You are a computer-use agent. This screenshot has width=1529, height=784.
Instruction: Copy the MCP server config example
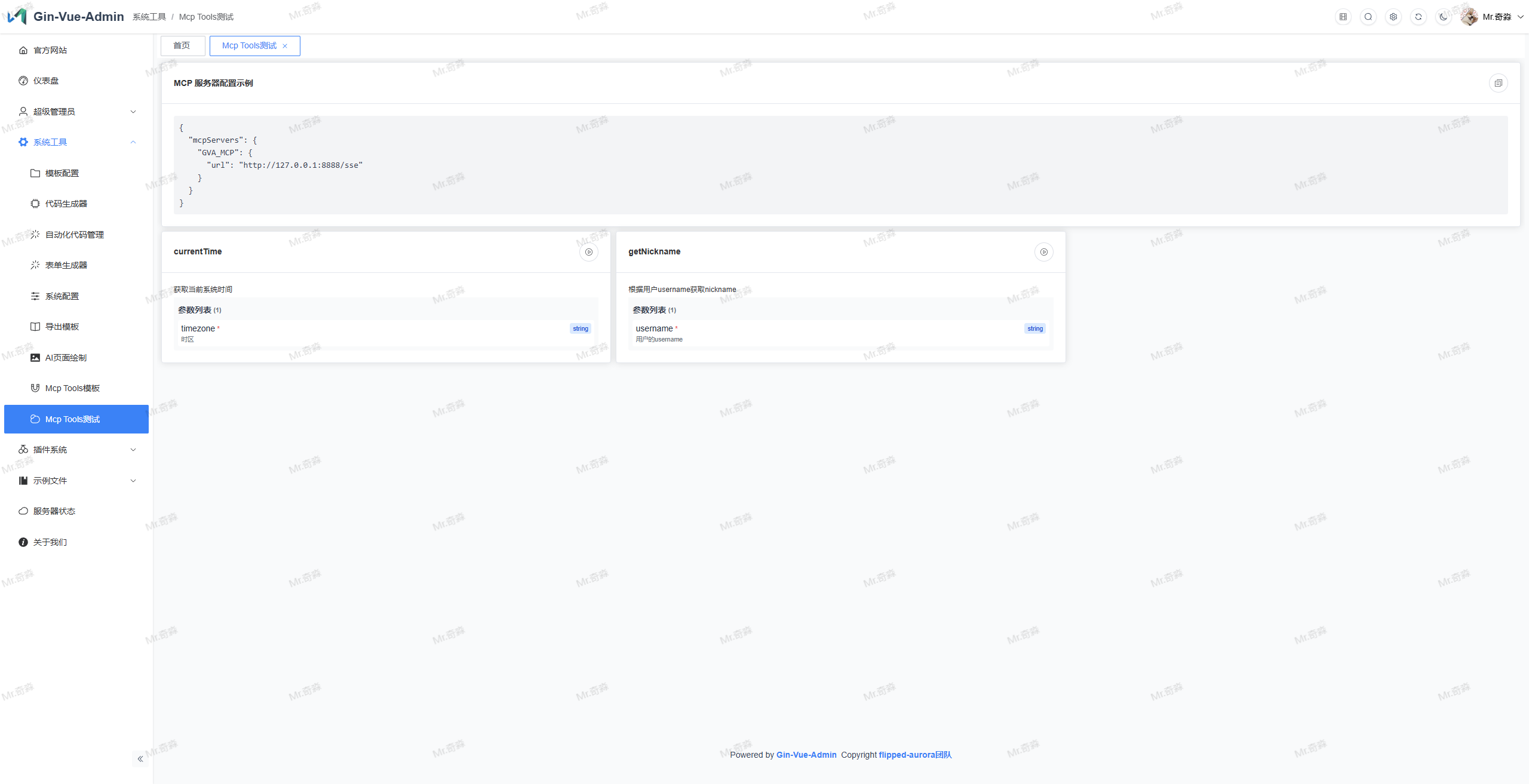1498,83
